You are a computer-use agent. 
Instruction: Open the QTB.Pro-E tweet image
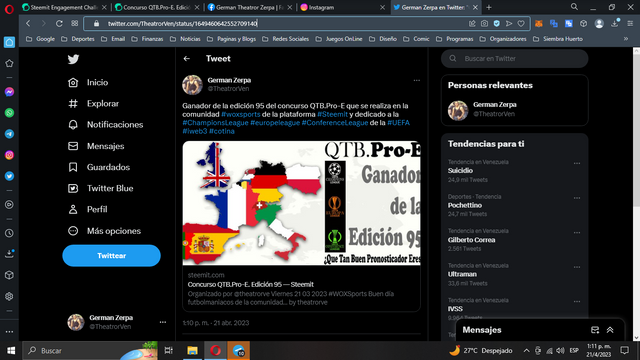301,203
